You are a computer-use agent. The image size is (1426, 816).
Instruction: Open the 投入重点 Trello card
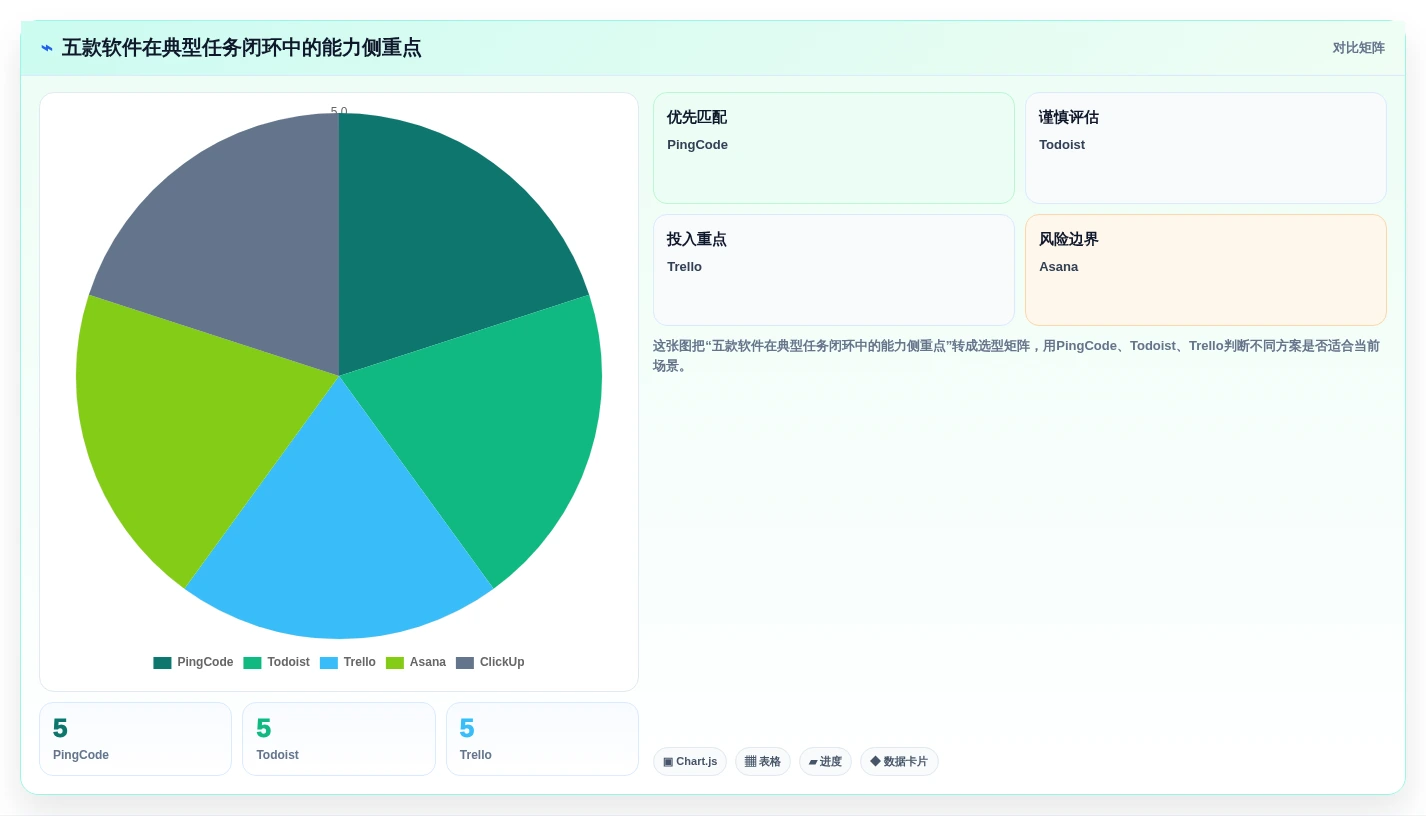834,270
